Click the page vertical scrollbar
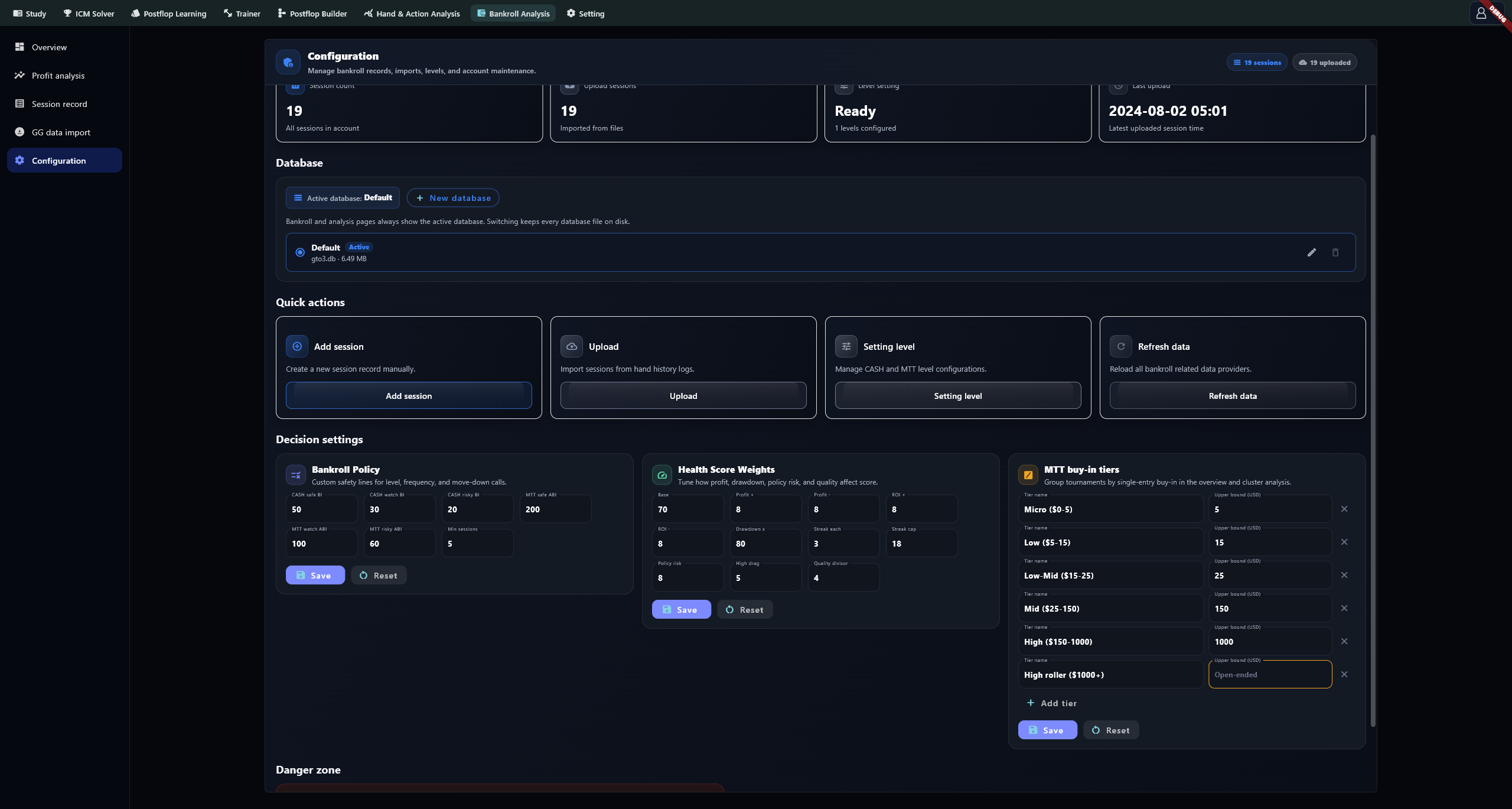1512x809 pixels. point(1373,430)
